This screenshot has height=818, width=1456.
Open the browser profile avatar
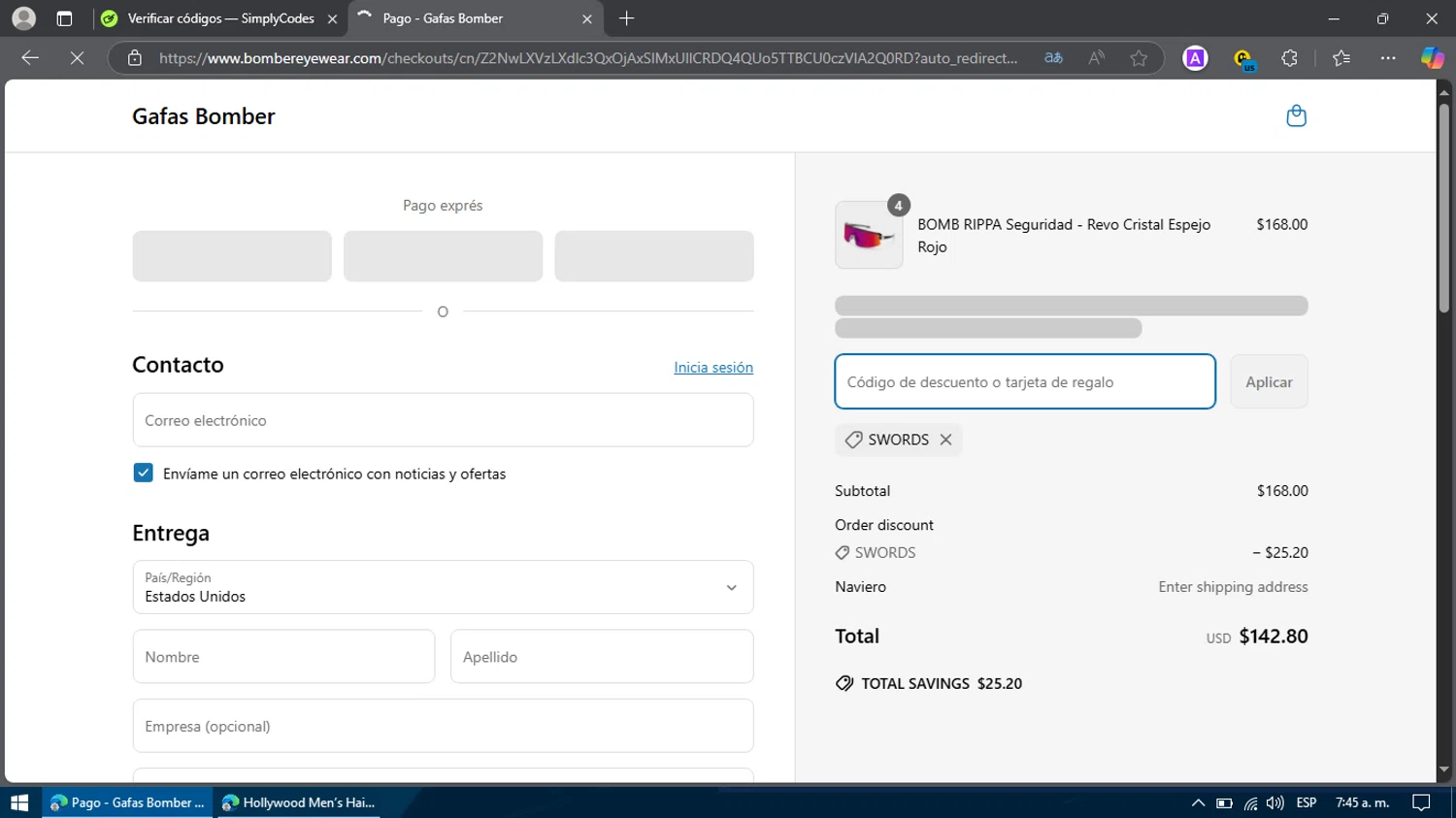coord(23,18)
